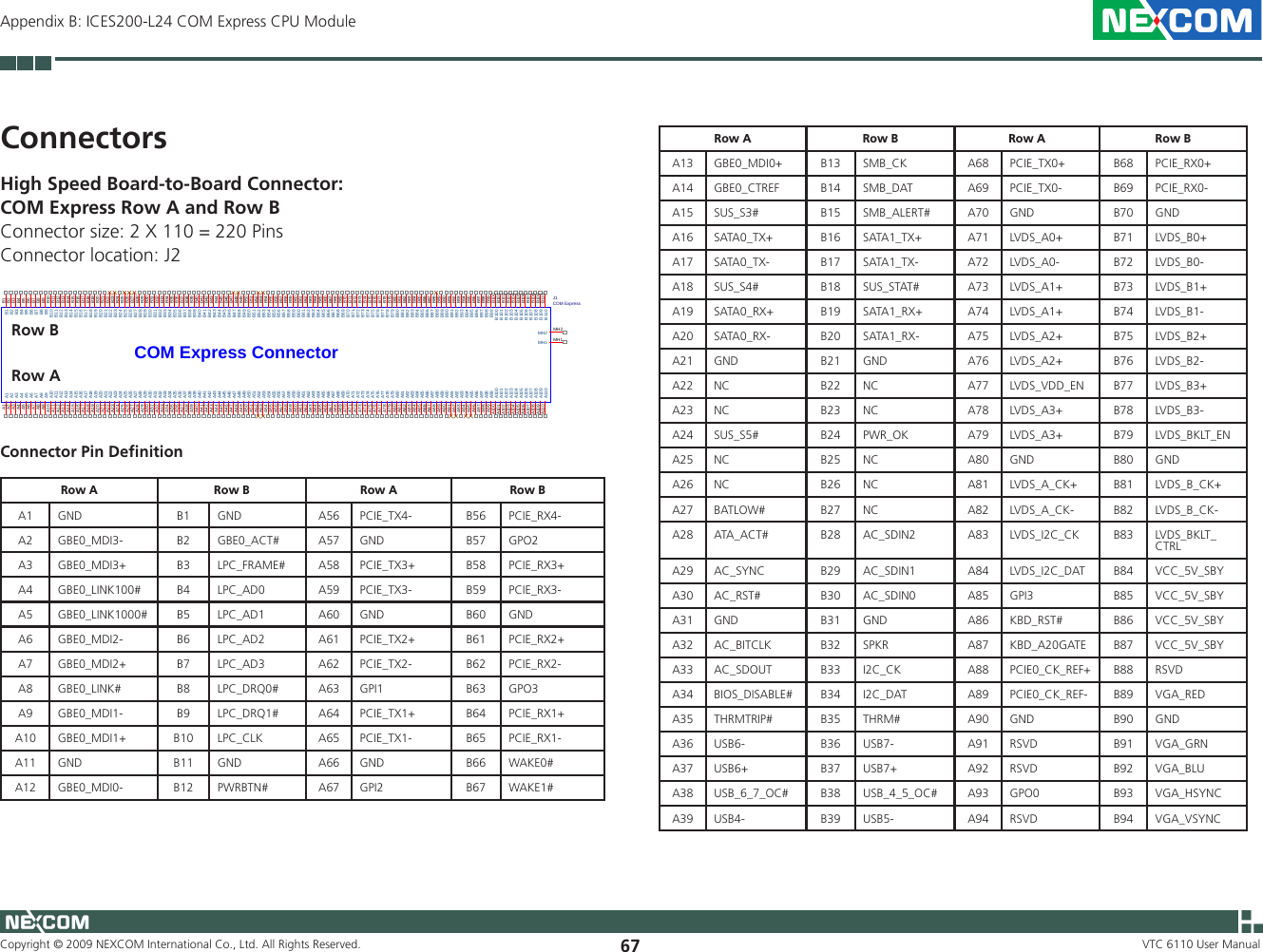Click the 'BIOS_DISABLE#' cell
This screenshot has height=952, width=1263.
(756, 694)
